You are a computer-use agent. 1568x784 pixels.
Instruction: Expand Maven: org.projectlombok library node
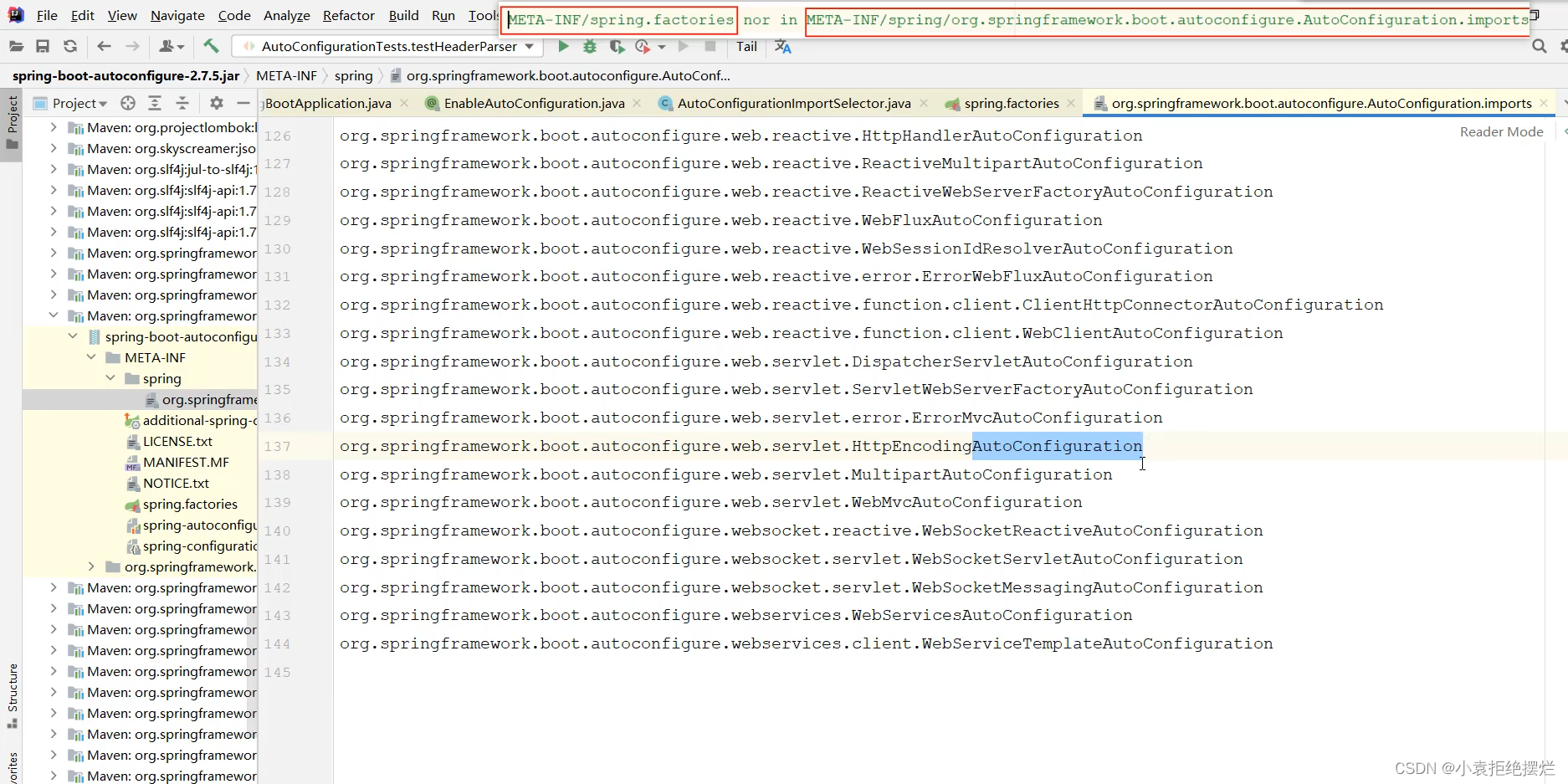click(x=54, y=127)
